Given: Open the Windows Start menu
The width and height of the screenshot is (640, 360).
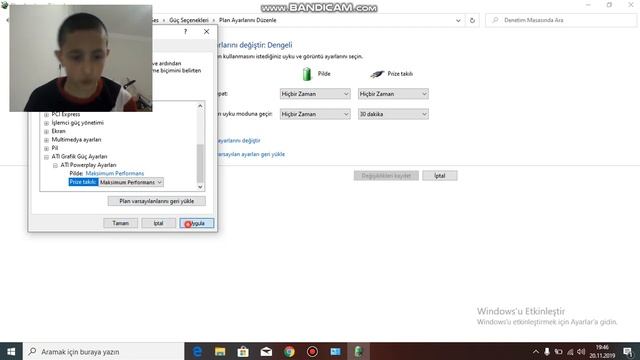Looking at the screenshot, I should click(11, 351).
